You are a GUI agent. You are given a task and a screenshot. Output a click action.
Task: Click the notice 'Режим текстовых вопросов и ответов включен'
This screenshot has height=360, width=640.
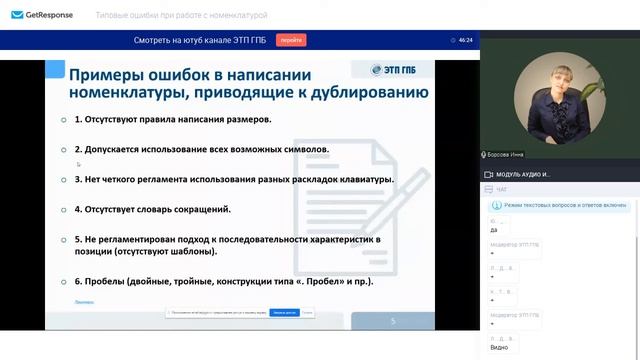565,205
